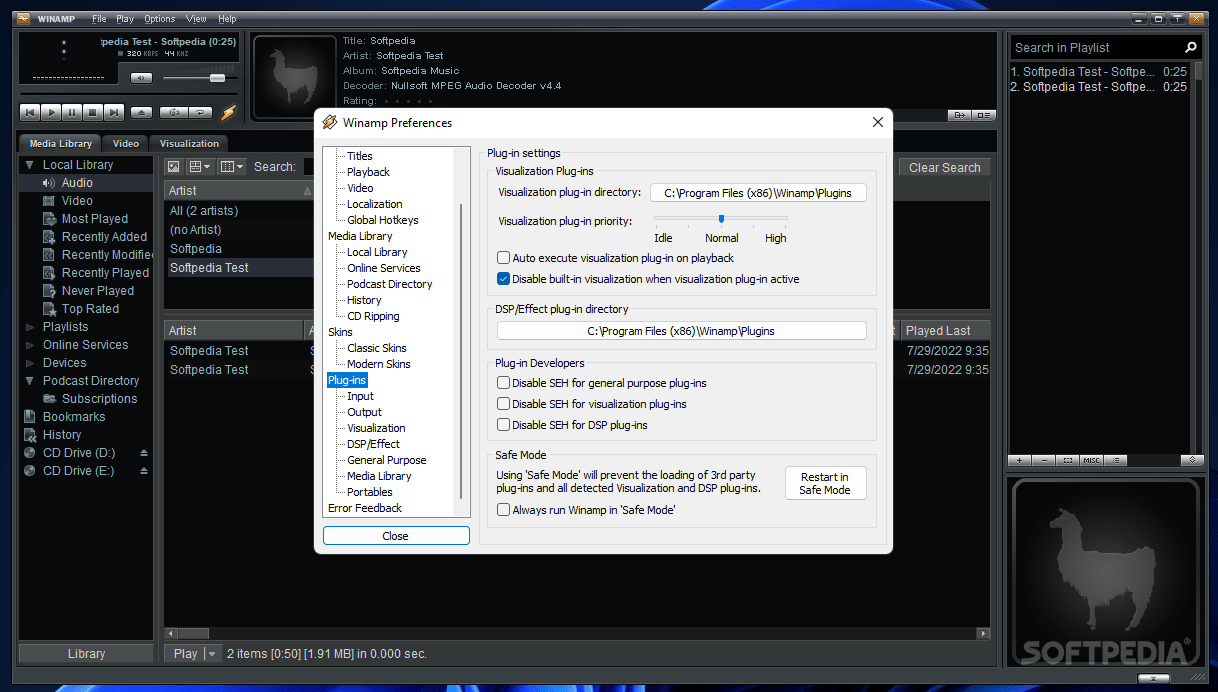Switch to the Visualization tab
This screenshot has width=1218, height=692.
(189, 144)
